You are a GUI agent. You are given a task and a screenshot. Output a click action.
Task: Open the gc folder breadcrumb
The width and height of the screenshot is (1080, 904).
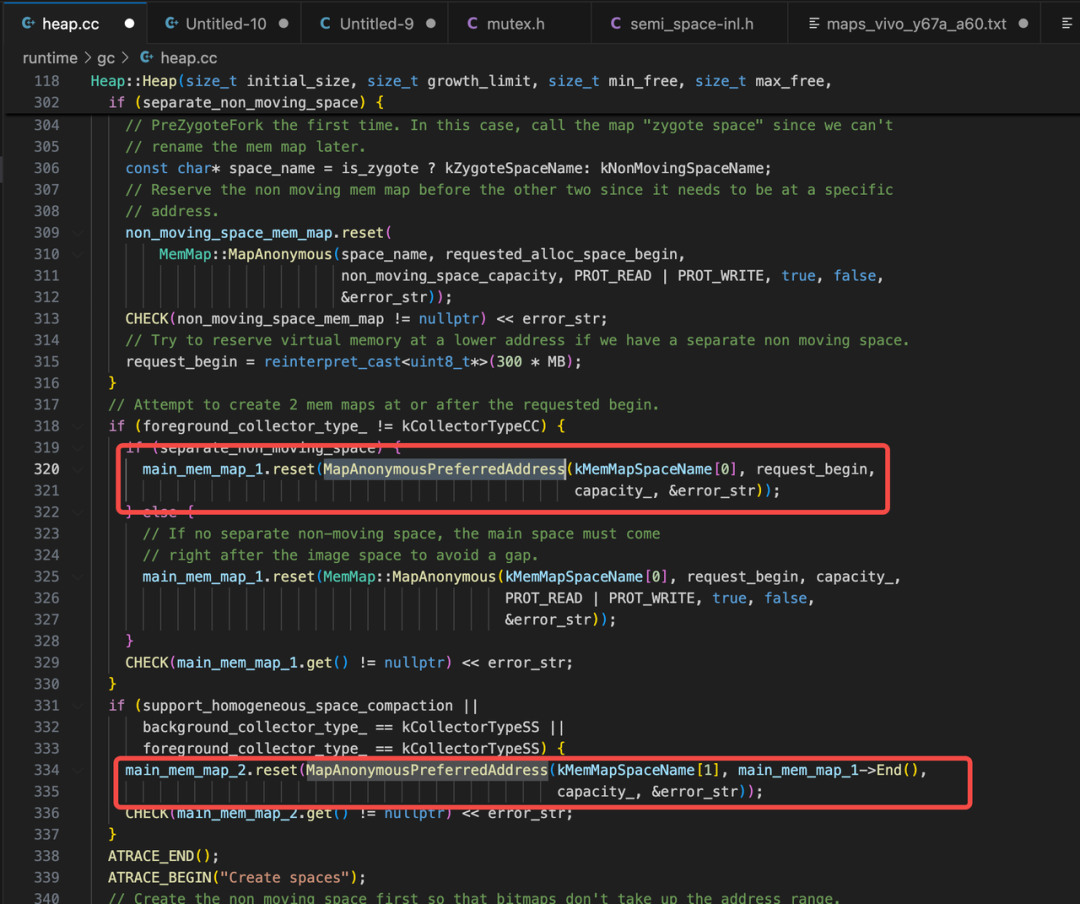tap(105, 58)
